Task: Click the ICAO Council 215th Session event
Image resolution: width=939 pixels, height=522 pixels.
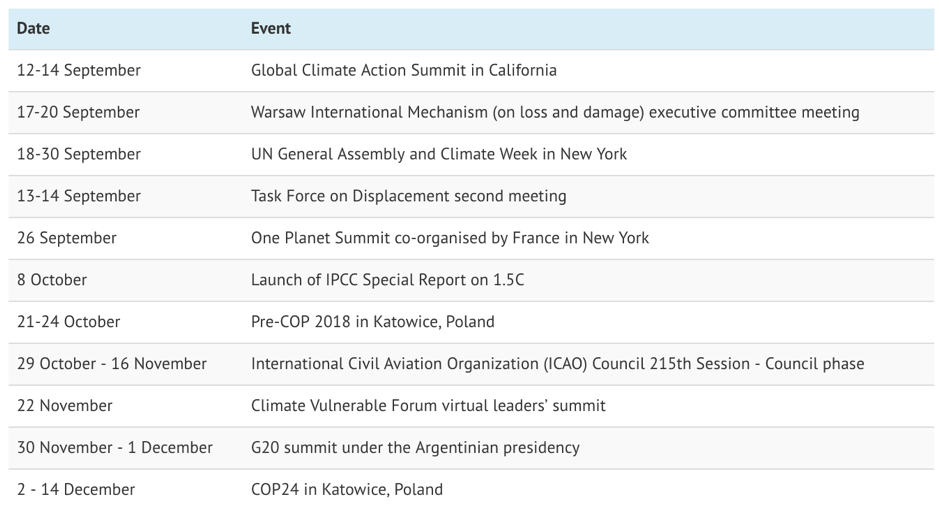Action: tap(557, 364)
